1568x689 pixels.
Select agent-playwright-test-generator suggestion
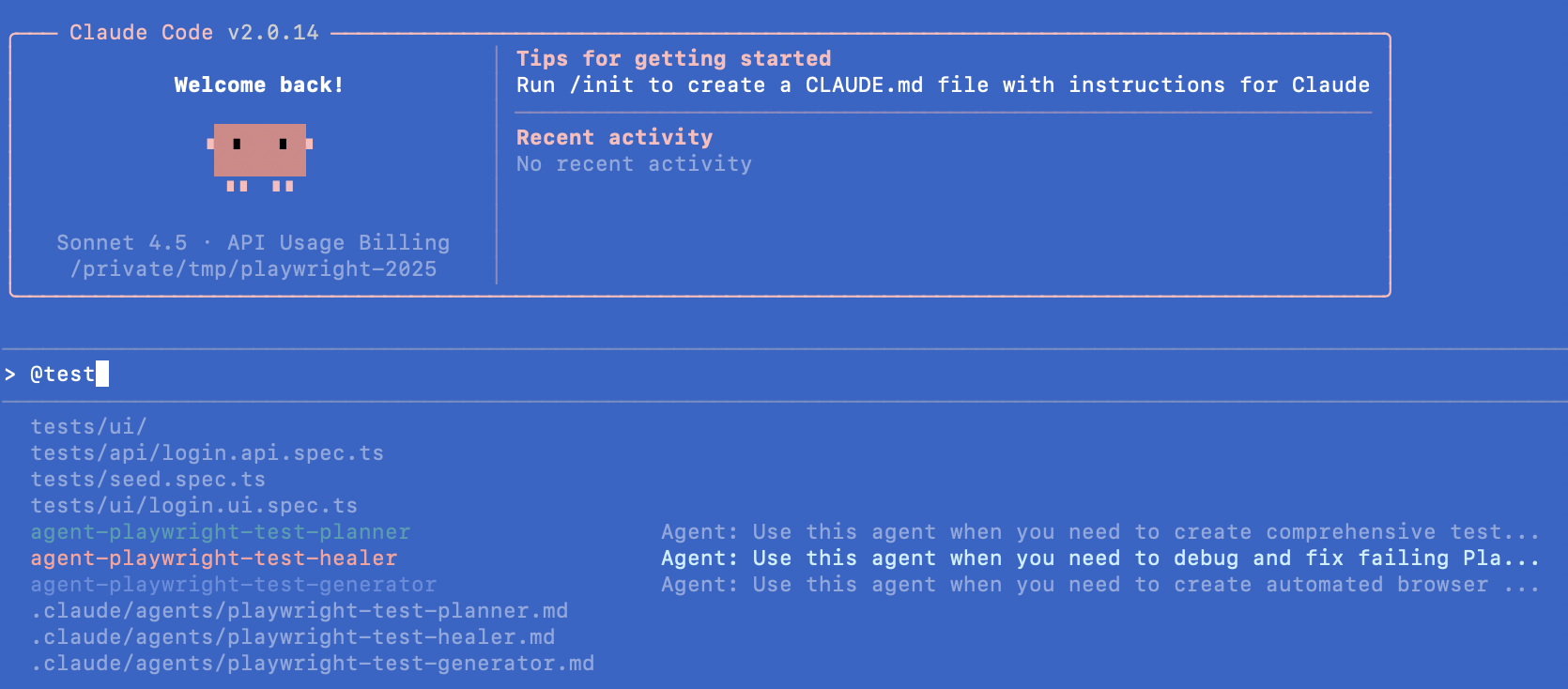[233, 585]
